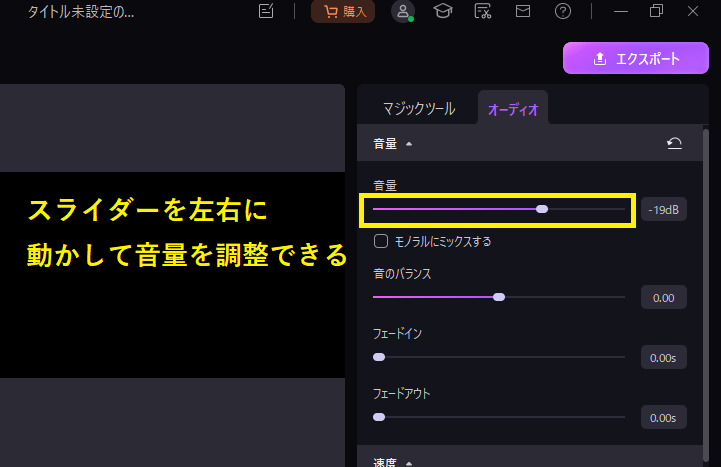Click the フェードイン 0.00s value field
The image size is (721, 467).
pos(664,358)
